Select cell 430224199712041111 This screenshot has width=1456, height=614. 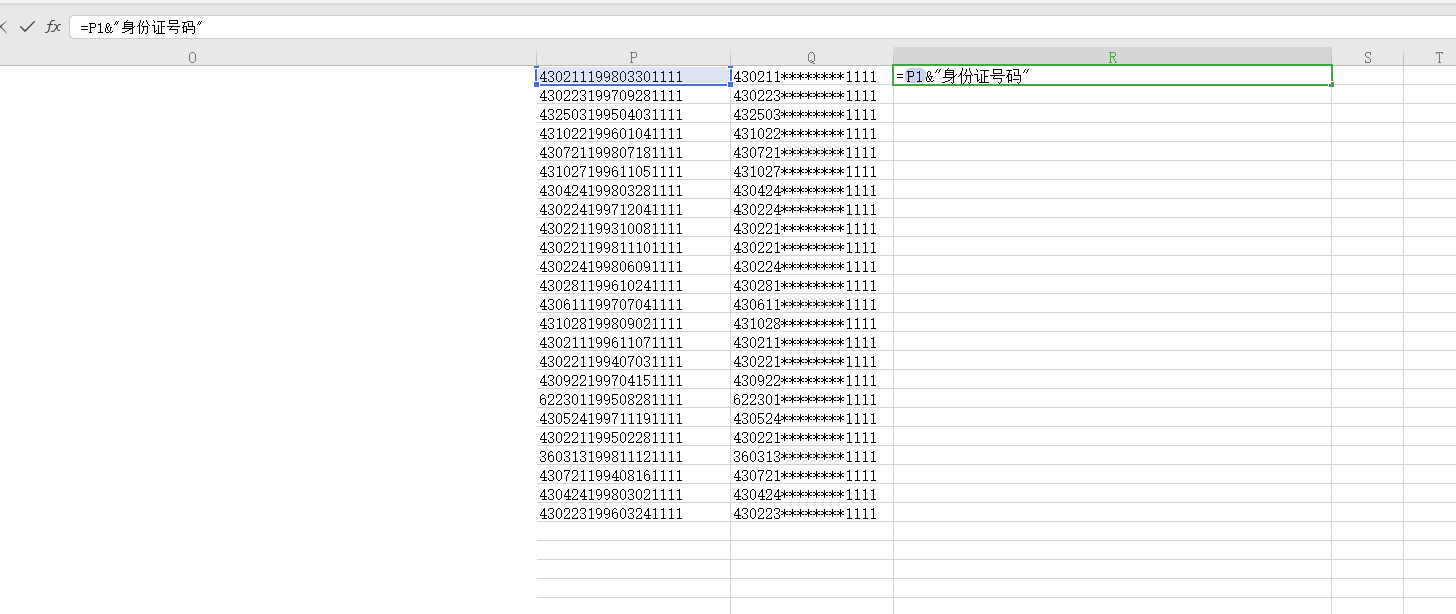click(x=633, y=209)
